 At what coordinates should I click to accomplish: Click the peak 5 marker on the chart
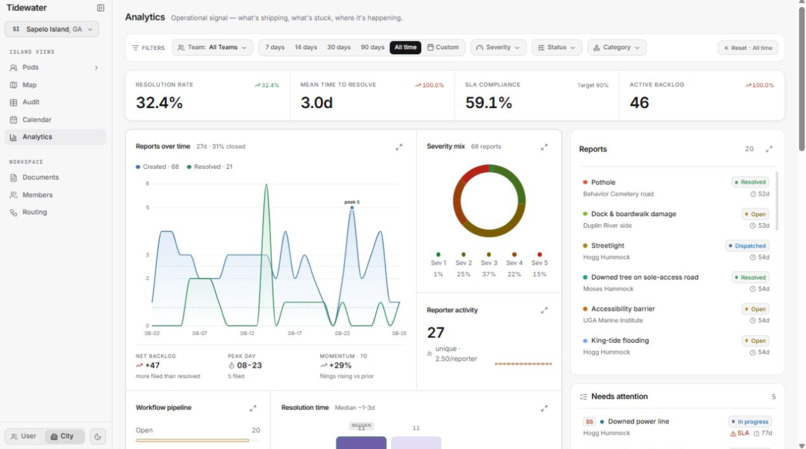pos(352,207)
